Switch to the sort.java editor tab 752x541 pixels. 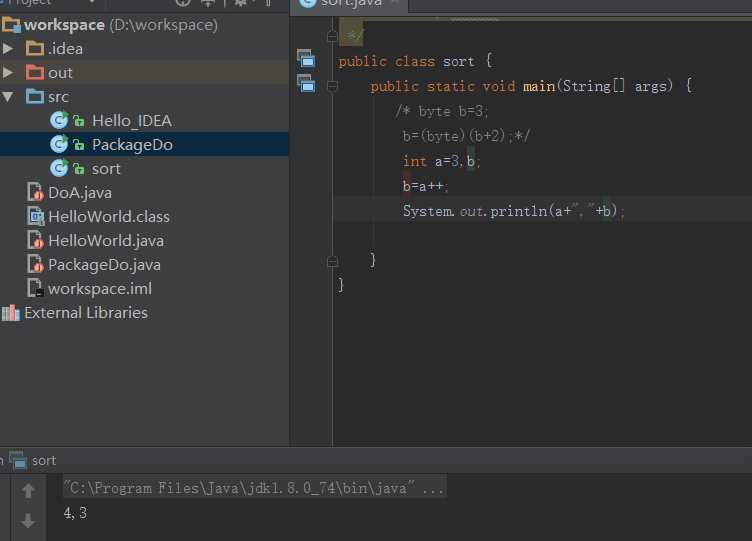(351, 4)
